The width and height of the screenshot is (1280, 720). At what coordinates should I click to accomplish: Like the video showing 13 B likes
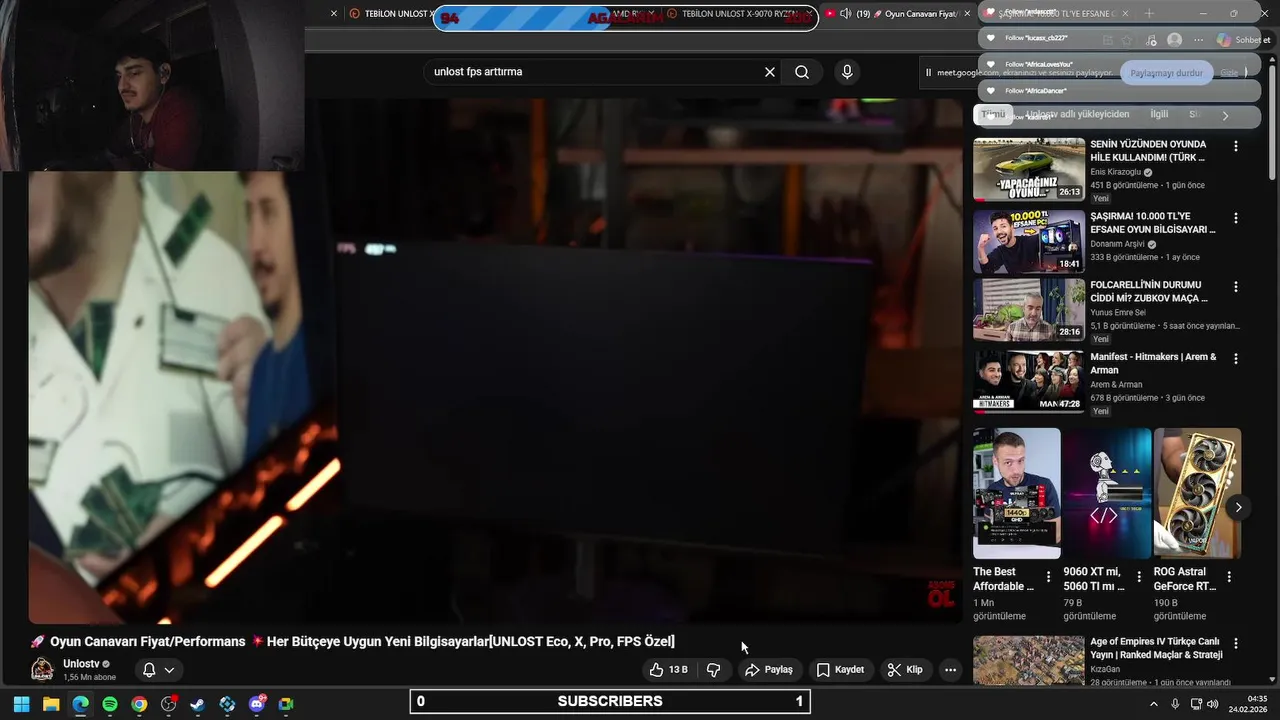point(669,670)
